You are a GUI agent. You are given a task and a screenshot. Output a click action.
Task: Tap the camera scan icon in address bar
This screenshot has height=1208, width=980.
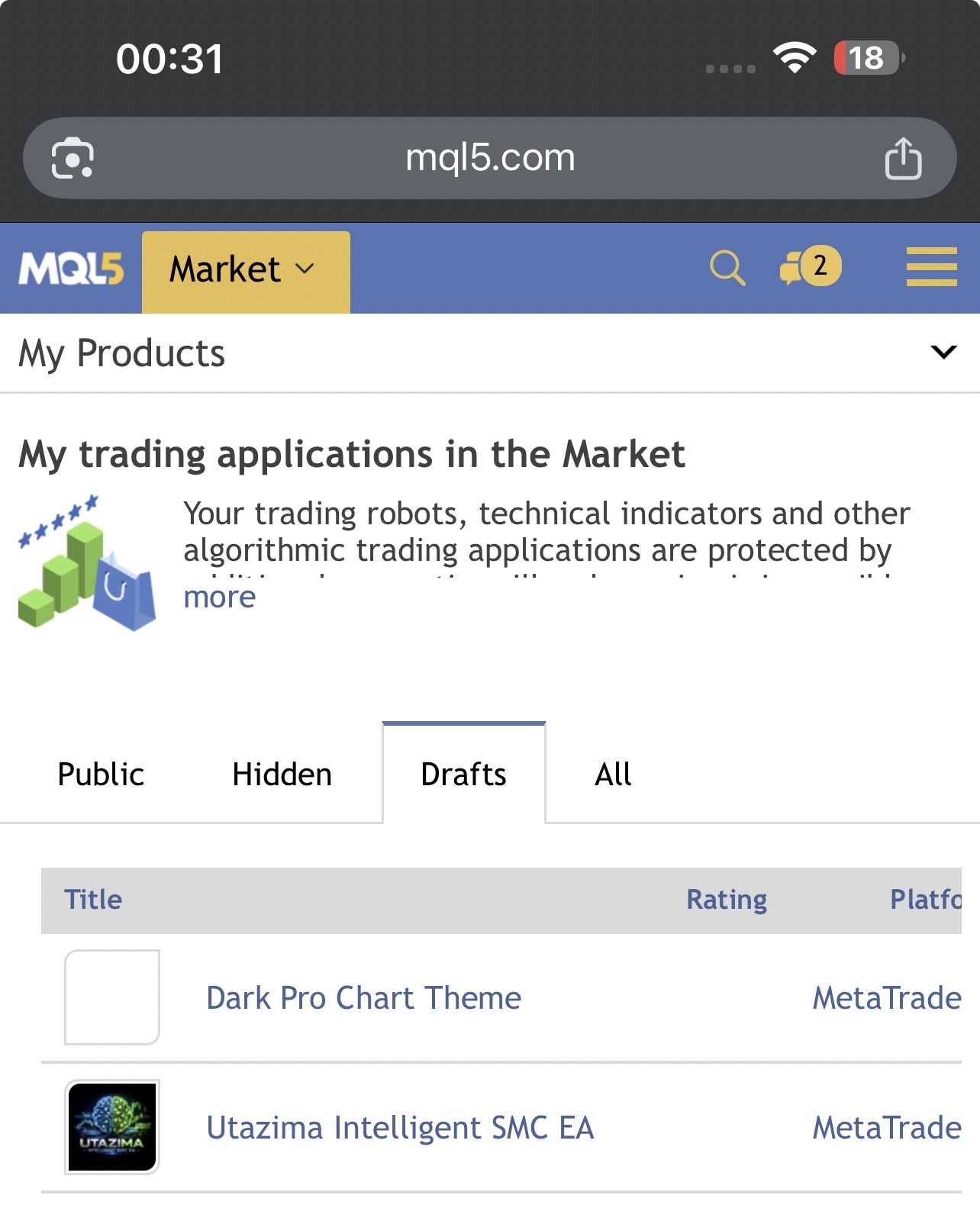(73, 159)
